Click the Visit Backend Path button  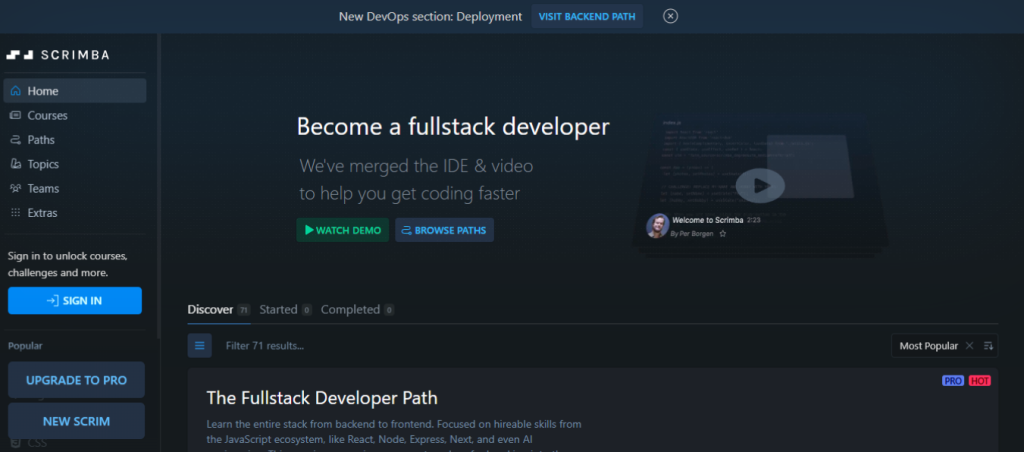click(587, 16)
